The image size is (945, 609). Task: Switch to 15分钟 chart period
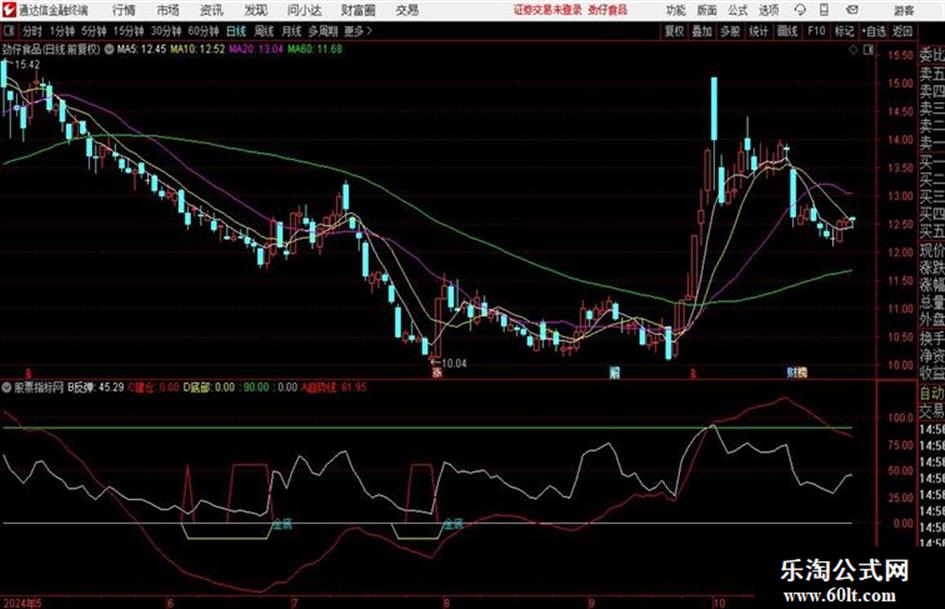tap(129, 31)
